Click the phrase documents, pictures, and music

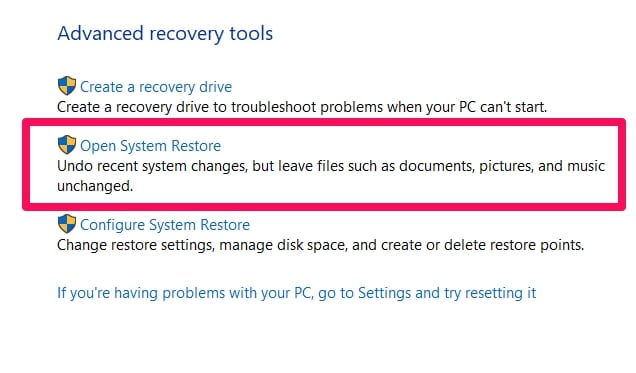pyautogui.click(x=502, y=166)
